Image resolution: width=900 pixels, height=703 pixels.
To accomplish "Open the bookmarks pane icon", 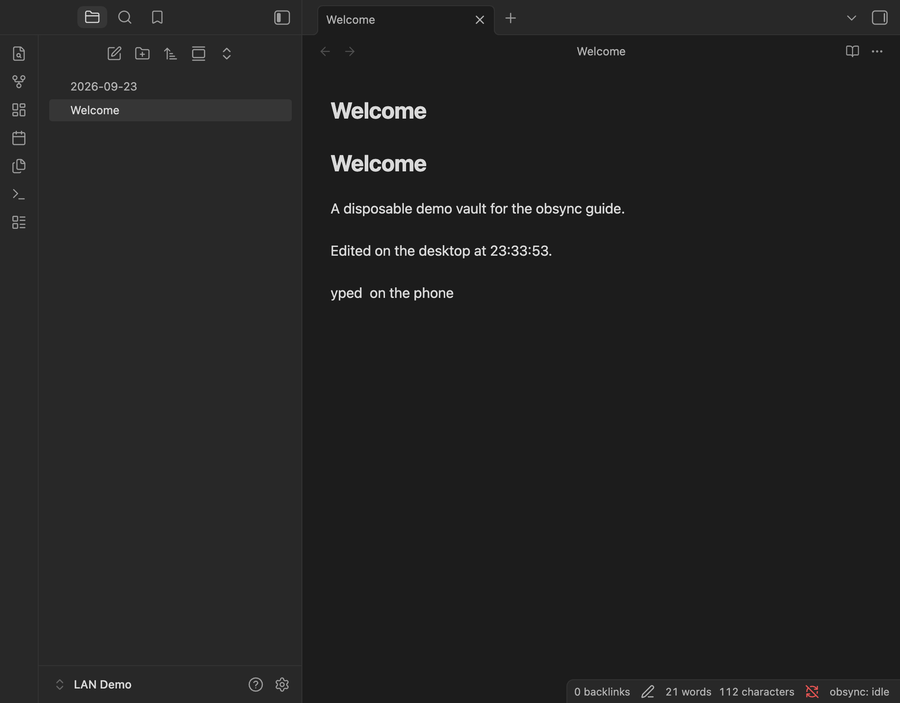I will 157,17.
